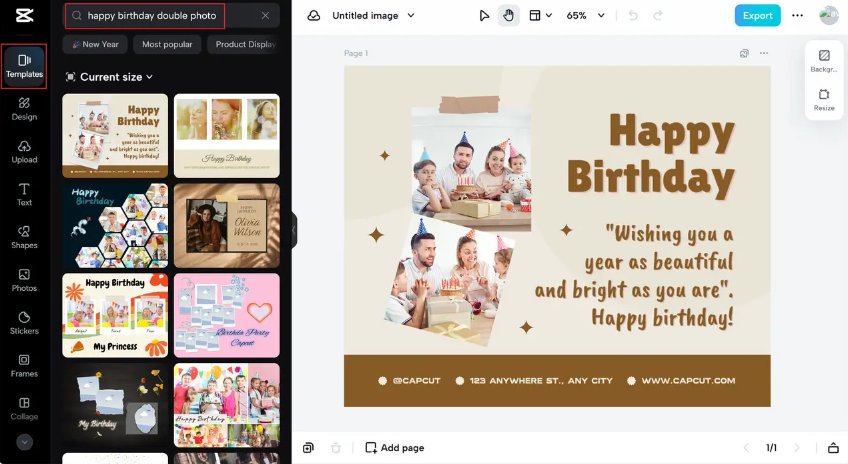
Task: Select the @CAPCUT footer text
Action: click(416, 381)
